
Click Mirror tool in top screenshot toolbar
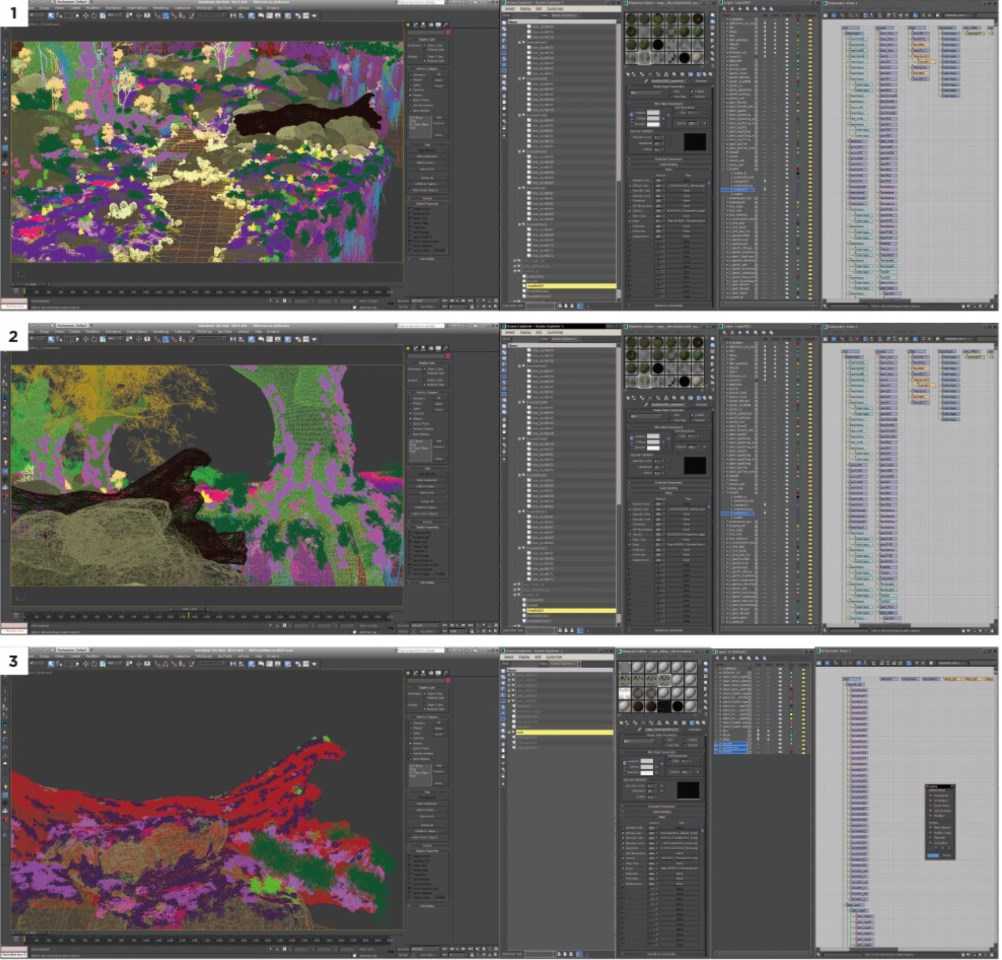233,15
